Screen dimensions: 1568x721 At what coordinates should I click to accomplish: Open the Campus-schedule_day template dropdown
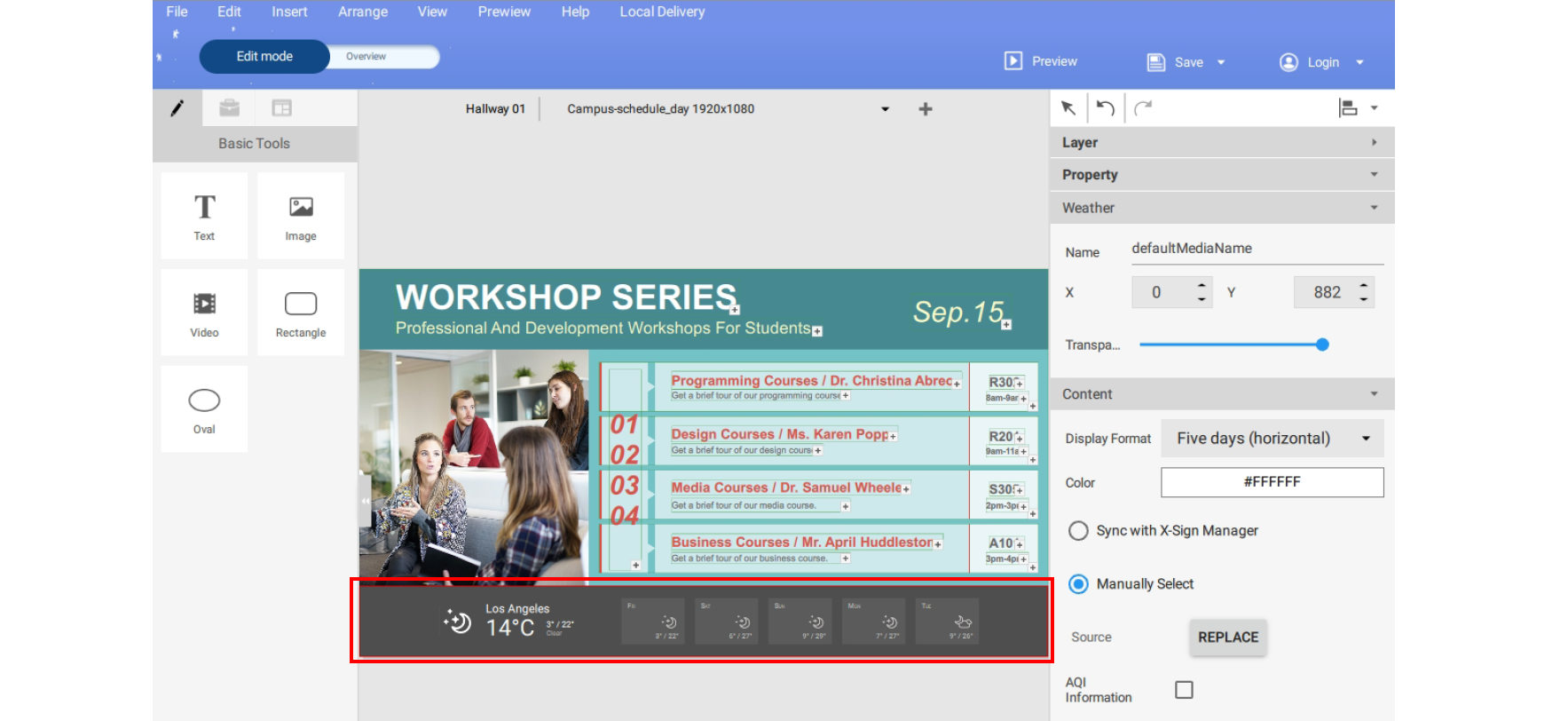coord(885,109)
